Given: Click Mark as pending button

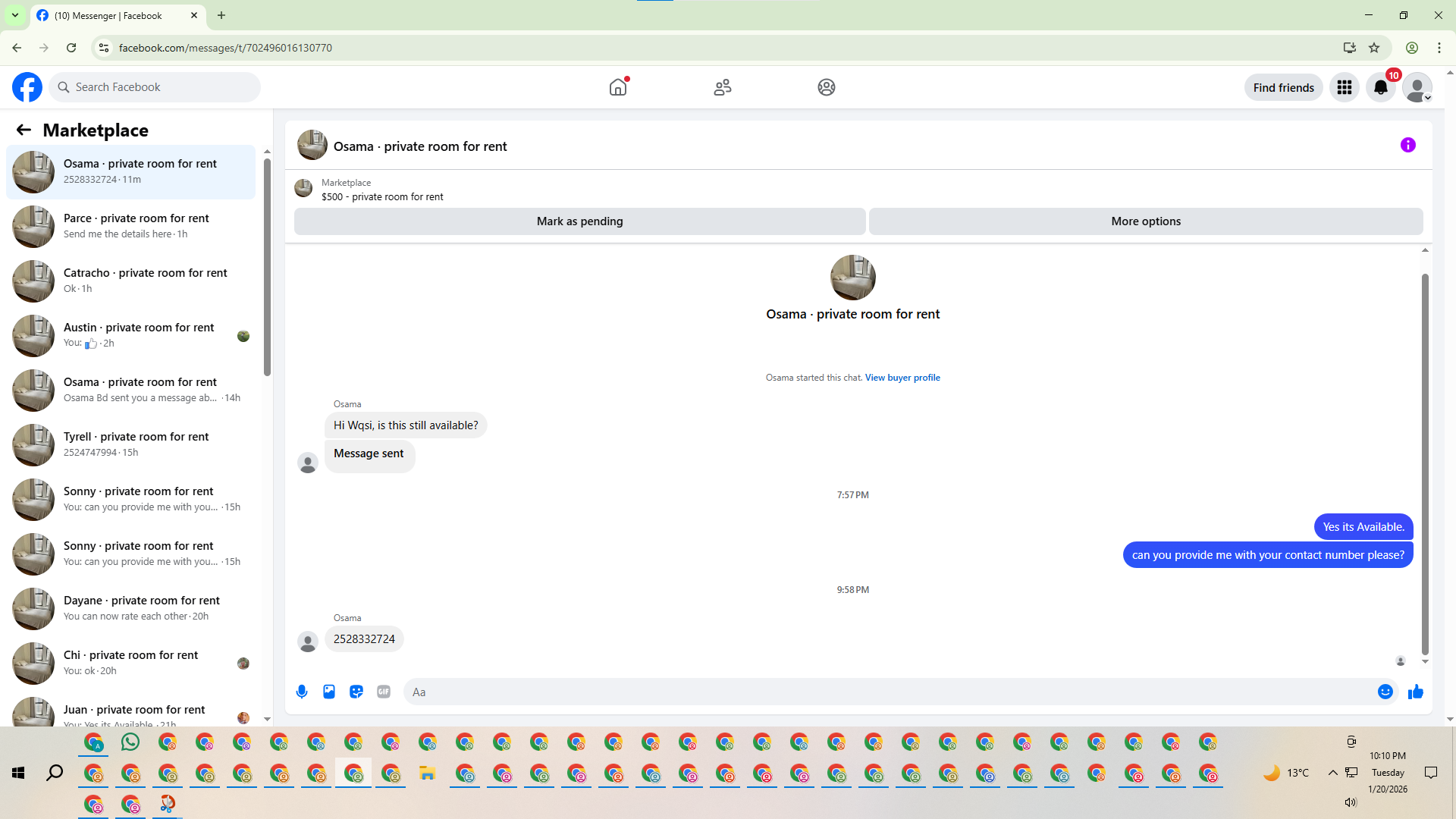Looking at the screenshot, I should [x=580, y=221].
